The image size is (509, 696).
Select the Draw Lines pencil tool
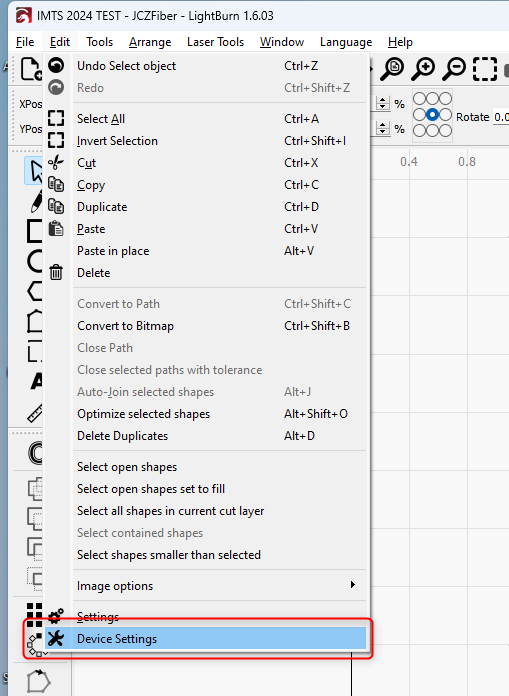pos(36,201)
